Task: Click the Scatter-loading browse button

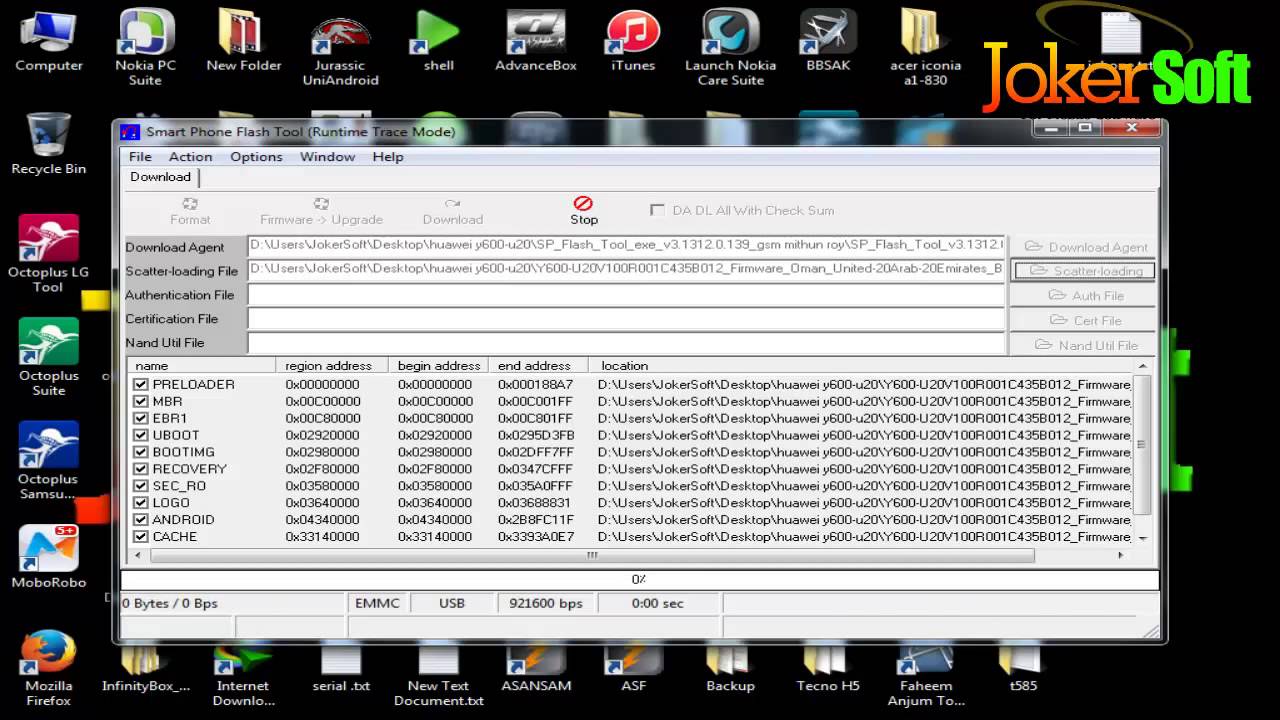Action: pos(1084,271)
